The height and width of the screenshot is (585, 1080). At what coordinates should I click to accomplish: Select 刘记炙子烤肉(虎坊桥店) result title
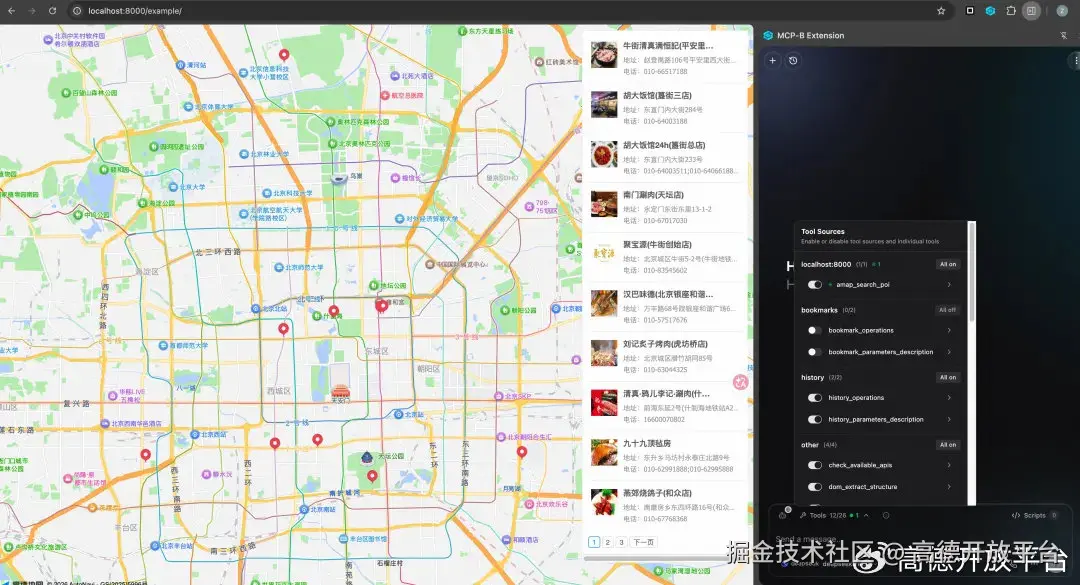pos(665,344)
